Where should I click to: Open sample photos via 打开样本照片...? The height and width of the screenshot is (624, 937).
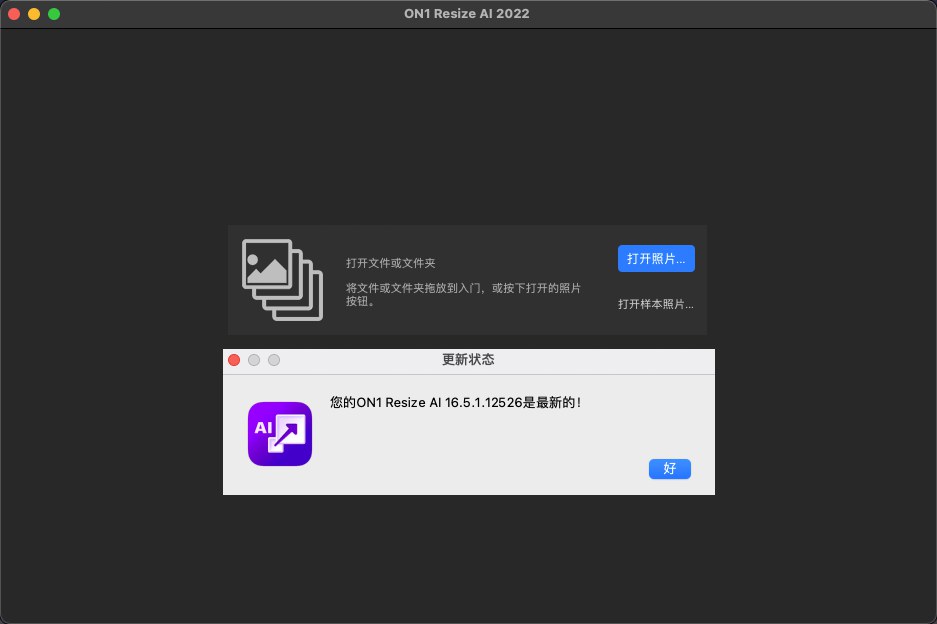tap(656, 304)
